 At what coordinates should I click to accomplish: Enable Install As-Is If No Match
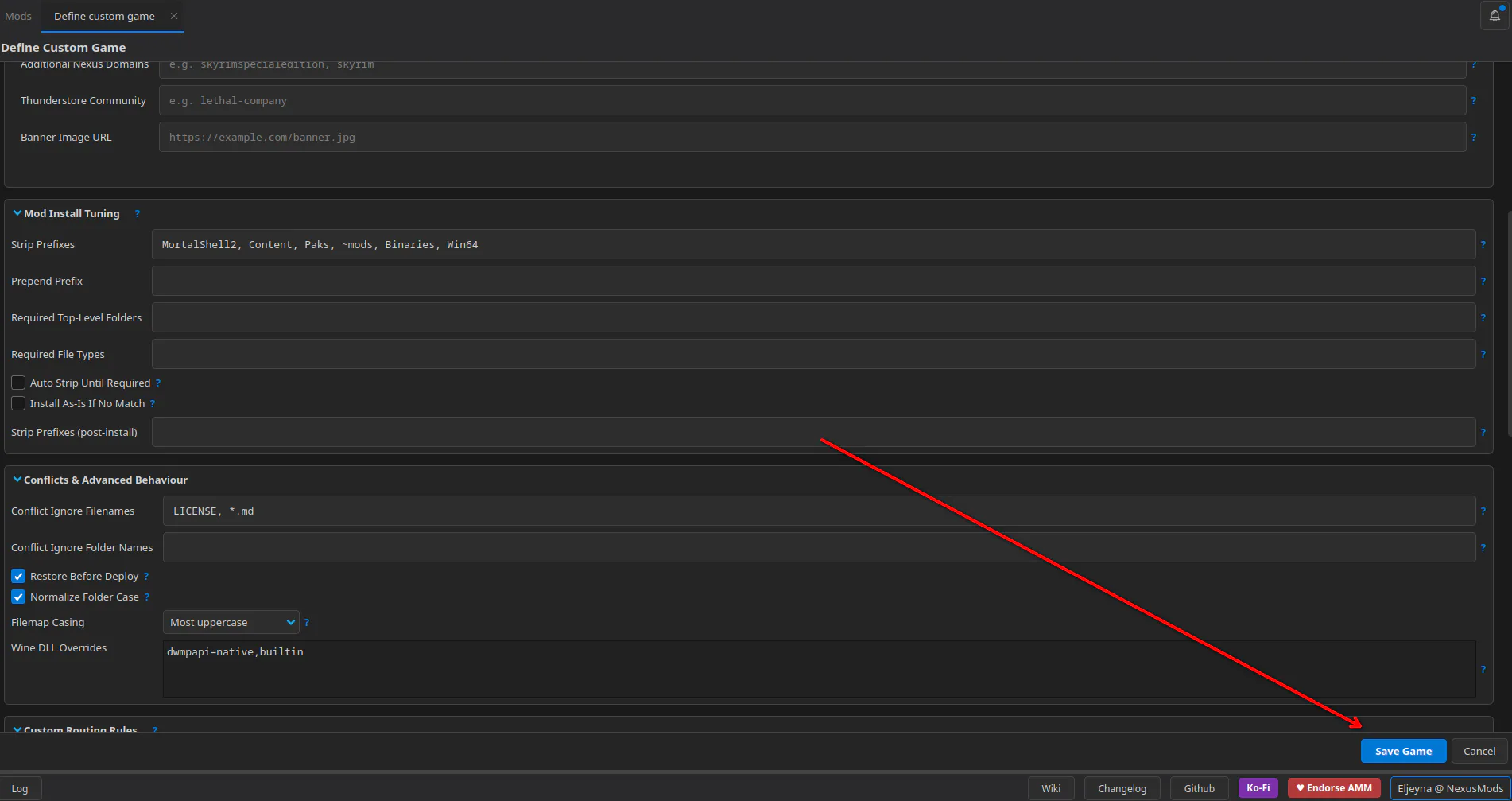pyautogui.click(x=18, y=403)
